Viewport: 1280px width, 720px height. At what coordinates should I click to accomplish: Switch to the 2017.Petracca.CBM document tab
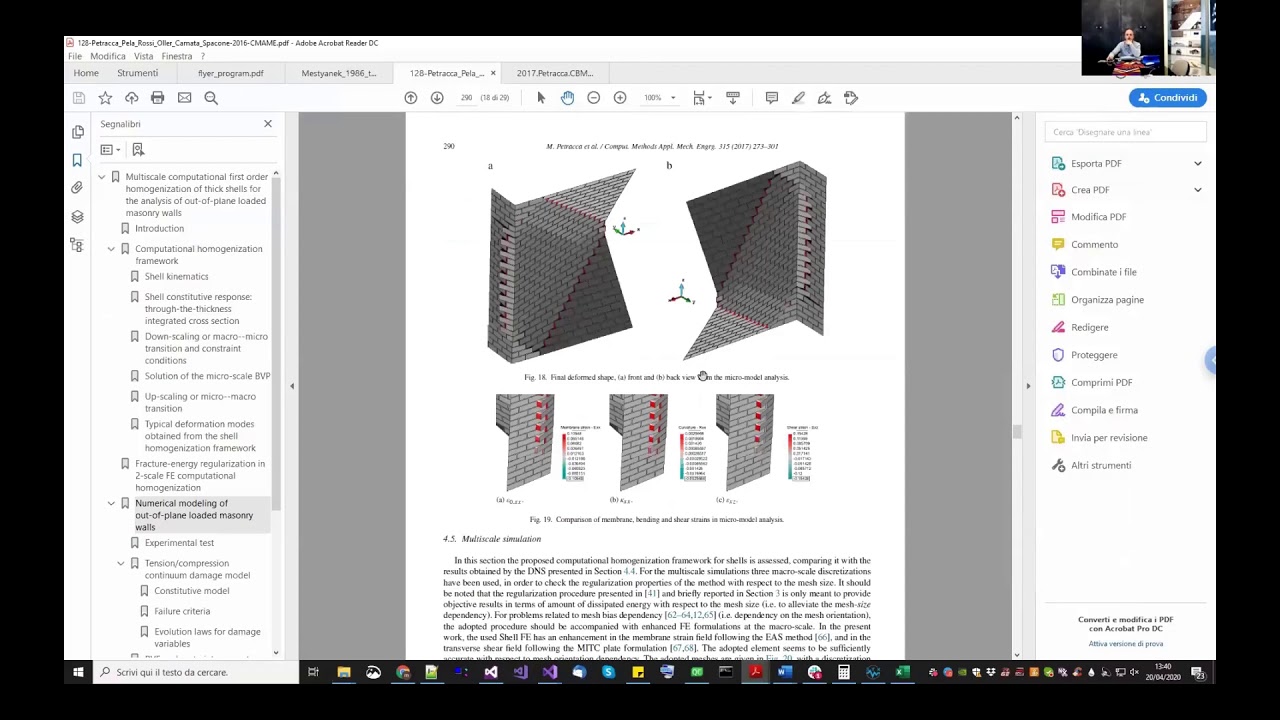click(555, 73)
